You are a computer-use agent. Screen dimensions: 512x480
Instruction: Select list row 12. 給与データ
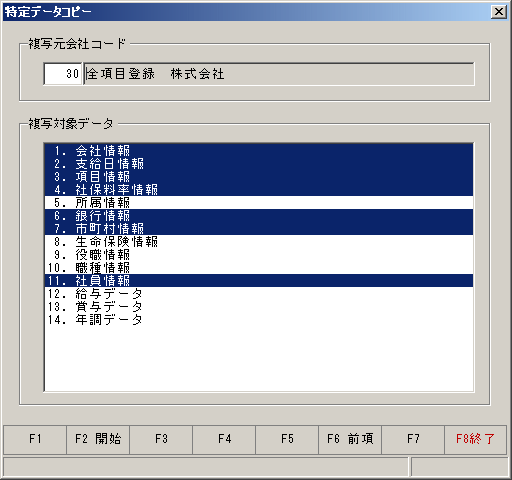pyautogui.click(x=259, y=293)
